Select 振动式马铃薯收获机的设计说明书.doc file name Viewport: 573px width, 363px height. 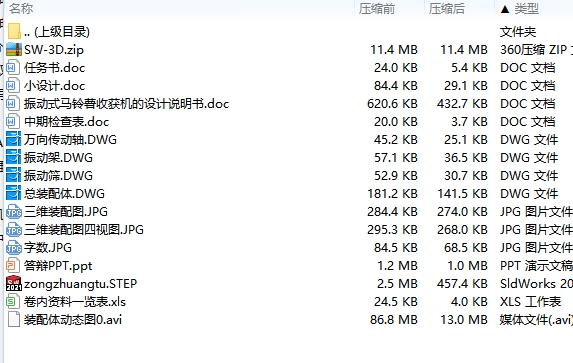pos(126,104)
